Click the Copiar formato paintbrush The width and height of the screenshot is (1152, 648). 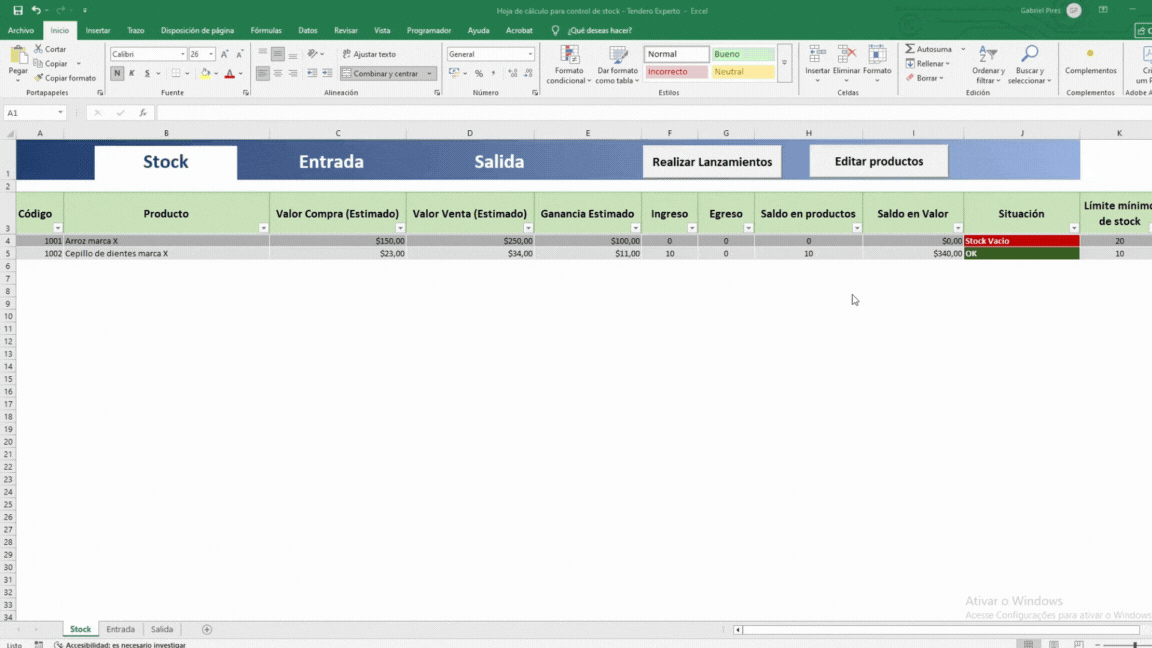38,78
